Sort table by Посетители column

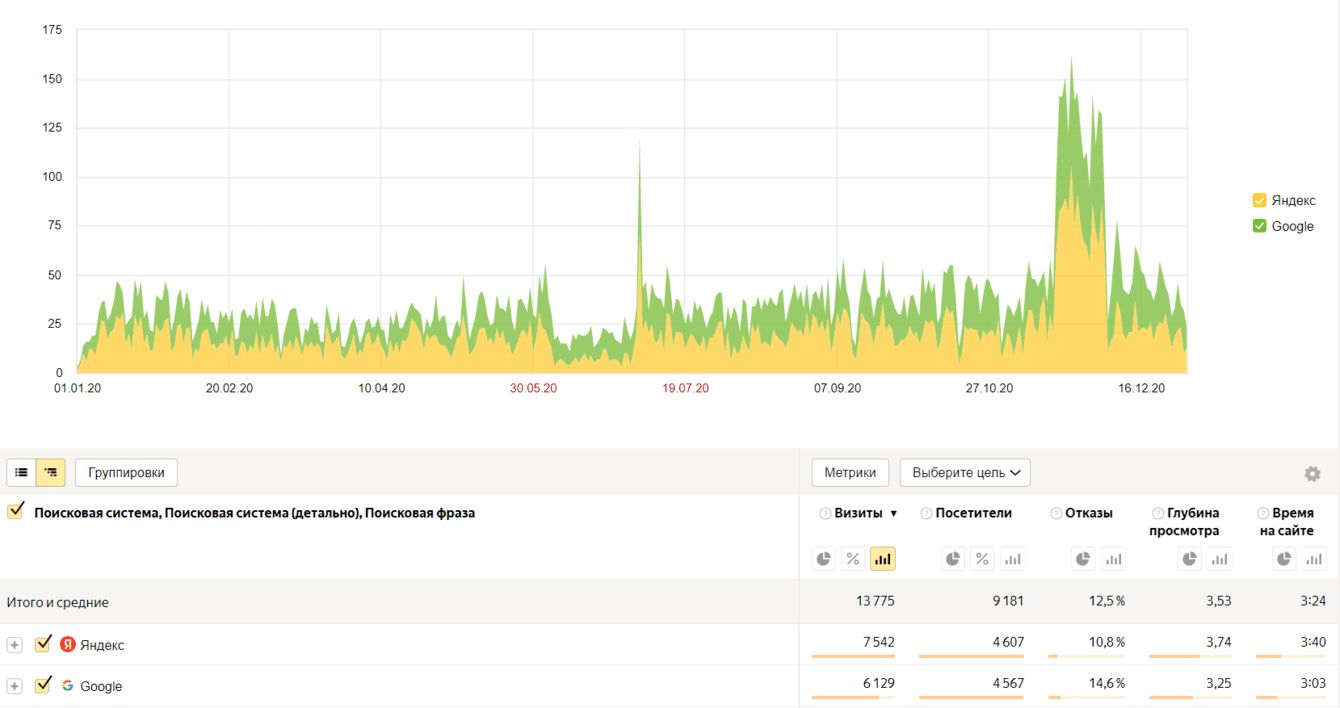point(973,513)
